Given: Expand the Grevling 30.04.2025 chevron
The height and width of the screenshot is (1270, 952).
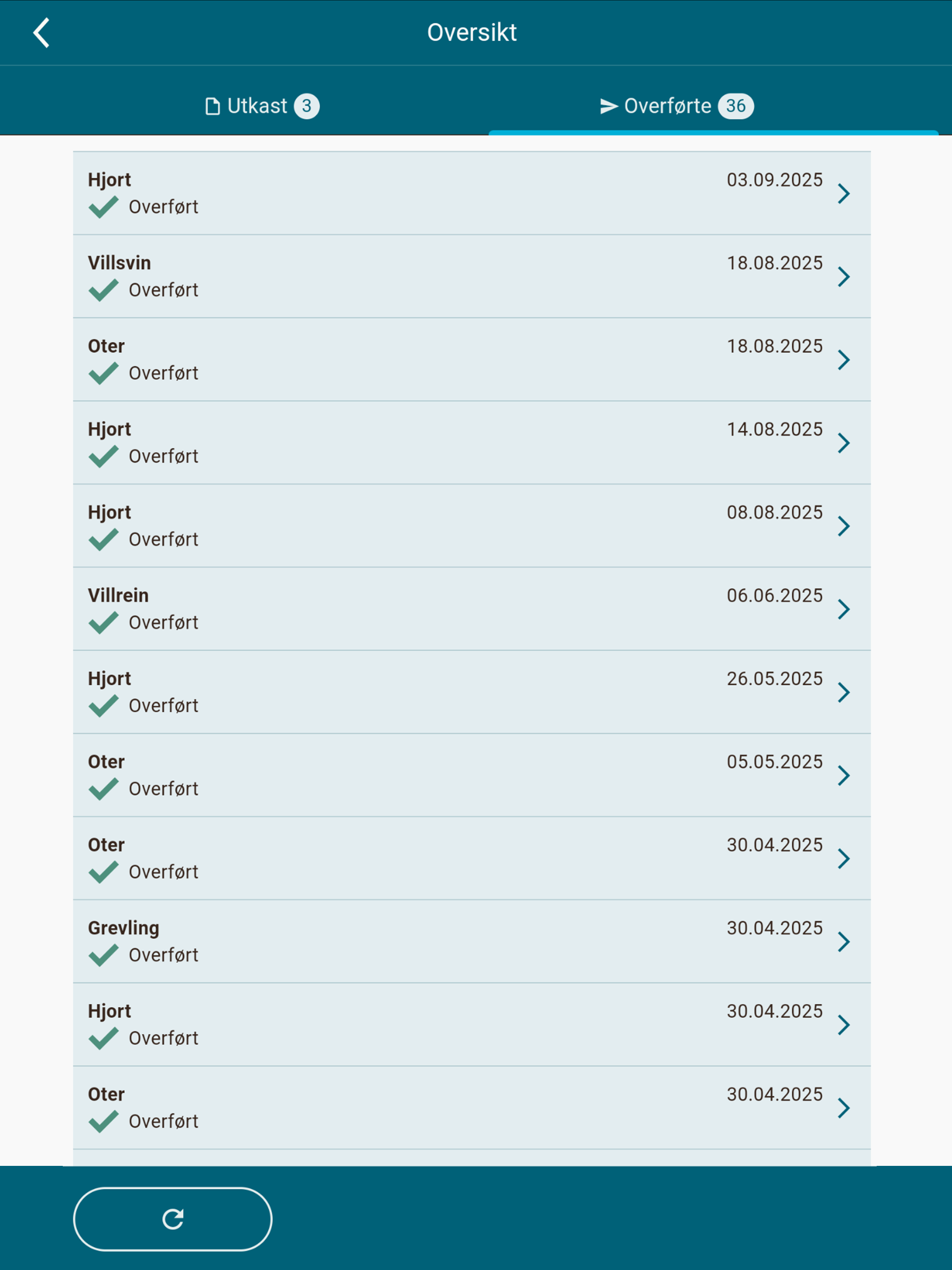Looking at the screenshot, I should [x=844, y=942].
